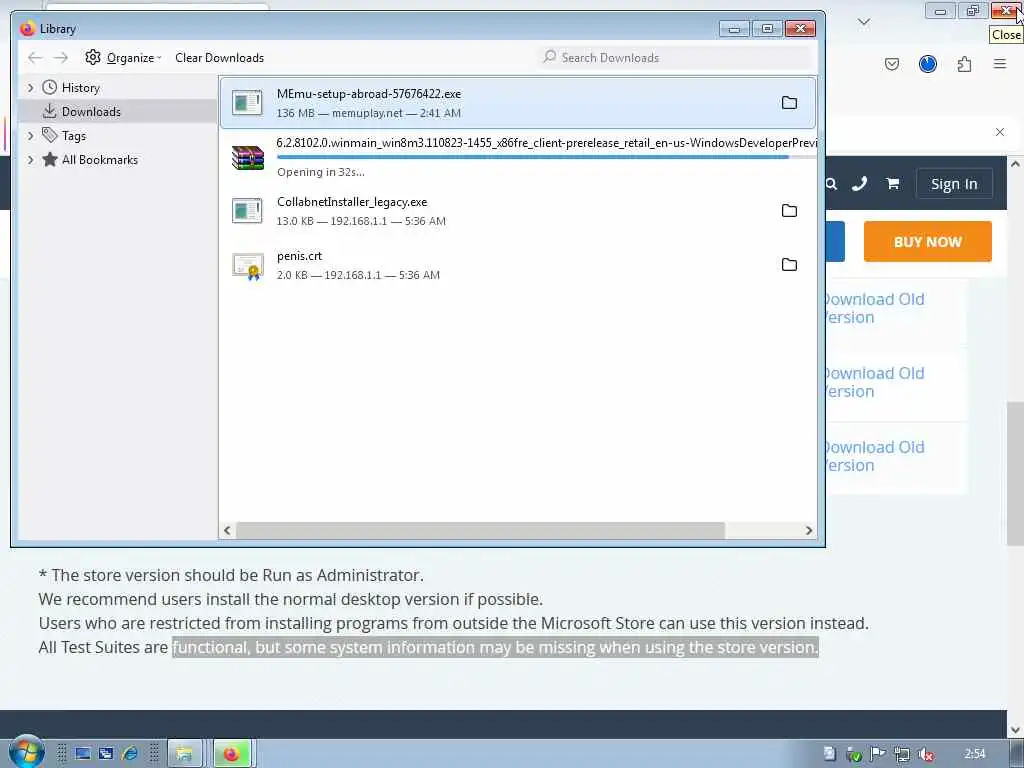Show the .crt file in folder
This screenshot has width=1024, height=768.
(x=789, y=264)
